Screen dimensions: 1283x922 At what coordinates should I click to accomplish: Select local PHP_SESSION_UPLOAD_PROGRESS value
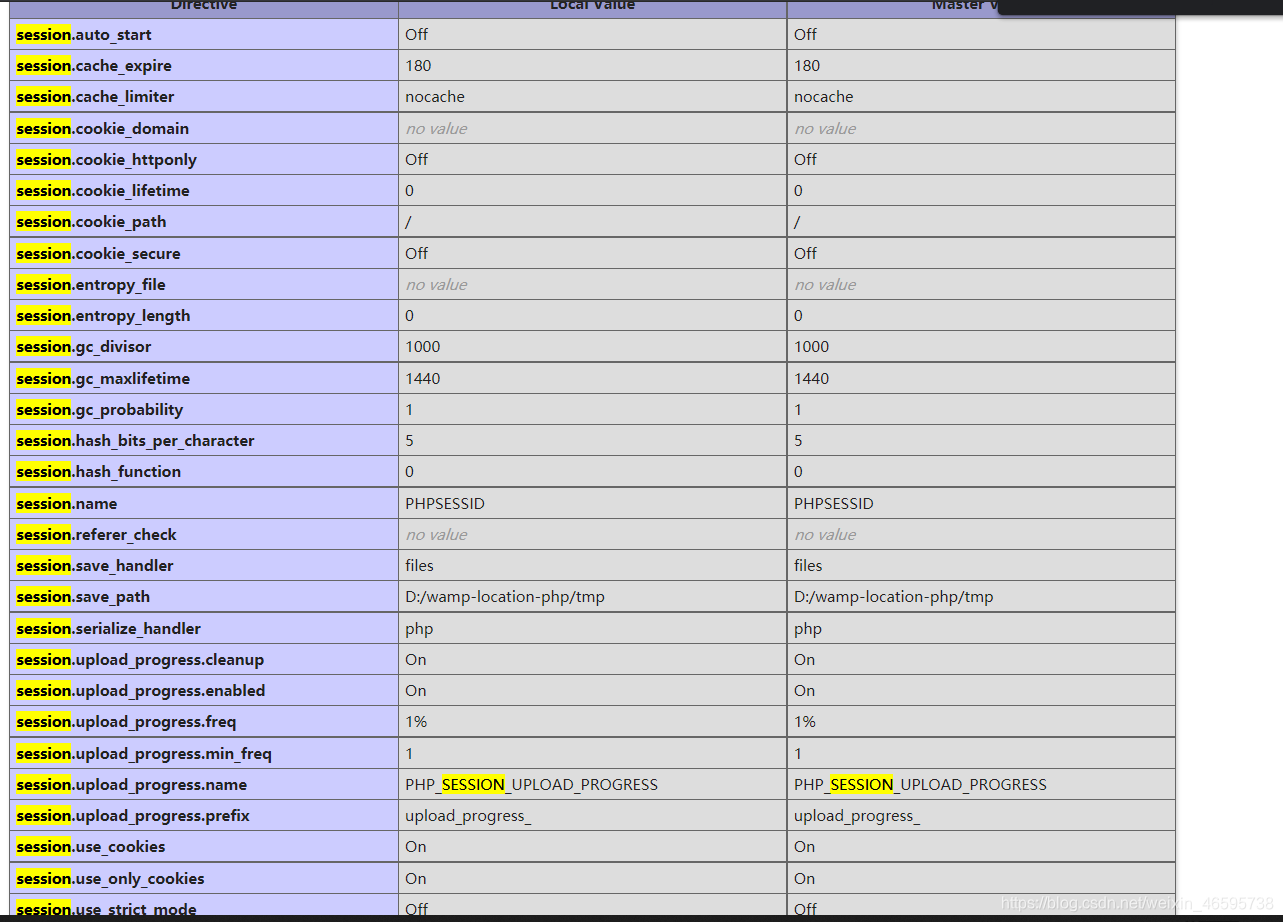532,785
